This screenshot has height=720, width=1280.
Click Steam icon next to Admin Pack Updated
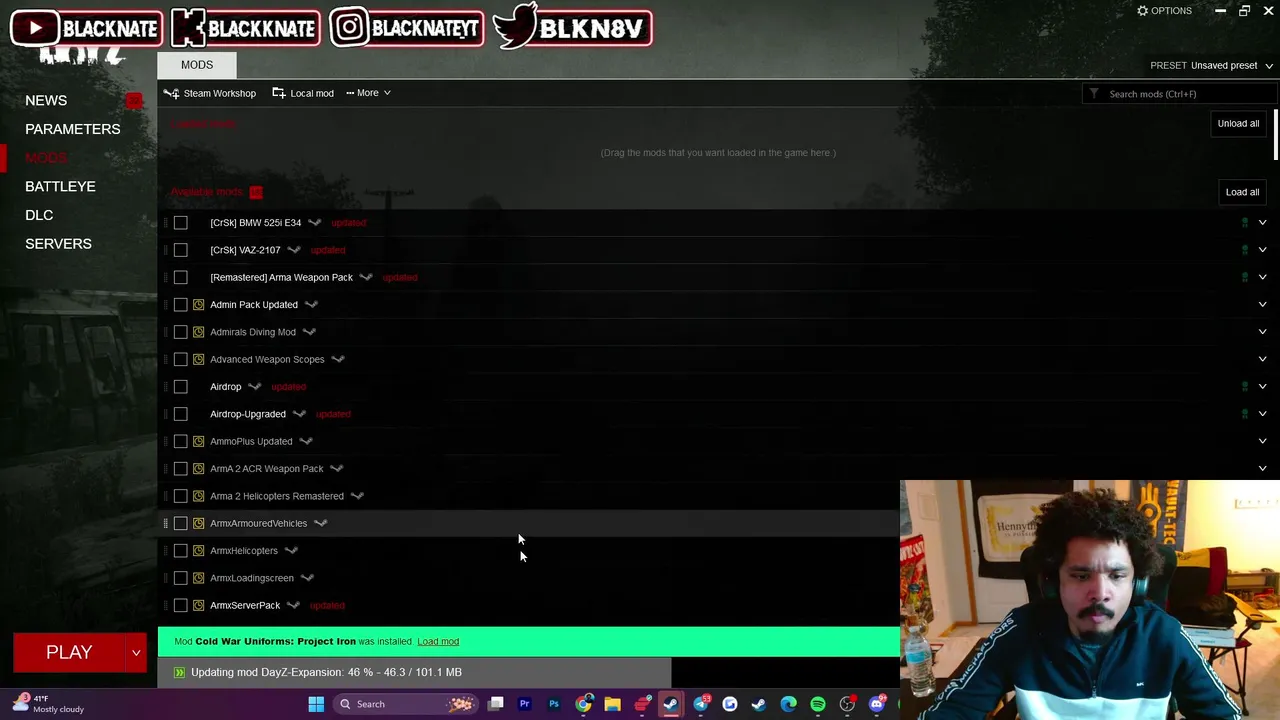coord(311,305)
